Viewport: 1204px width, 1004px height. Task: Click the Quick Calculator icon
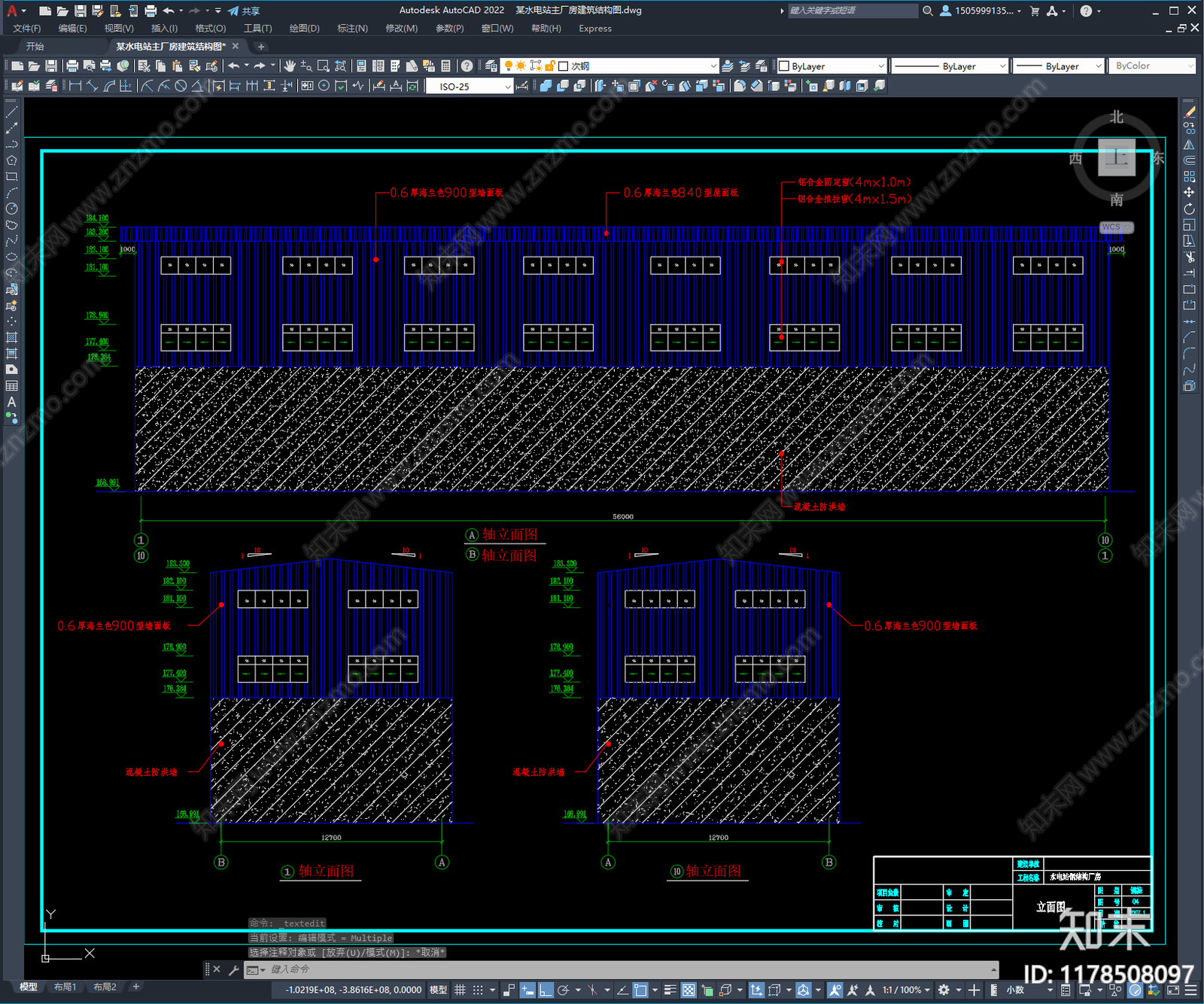point(445,66)
